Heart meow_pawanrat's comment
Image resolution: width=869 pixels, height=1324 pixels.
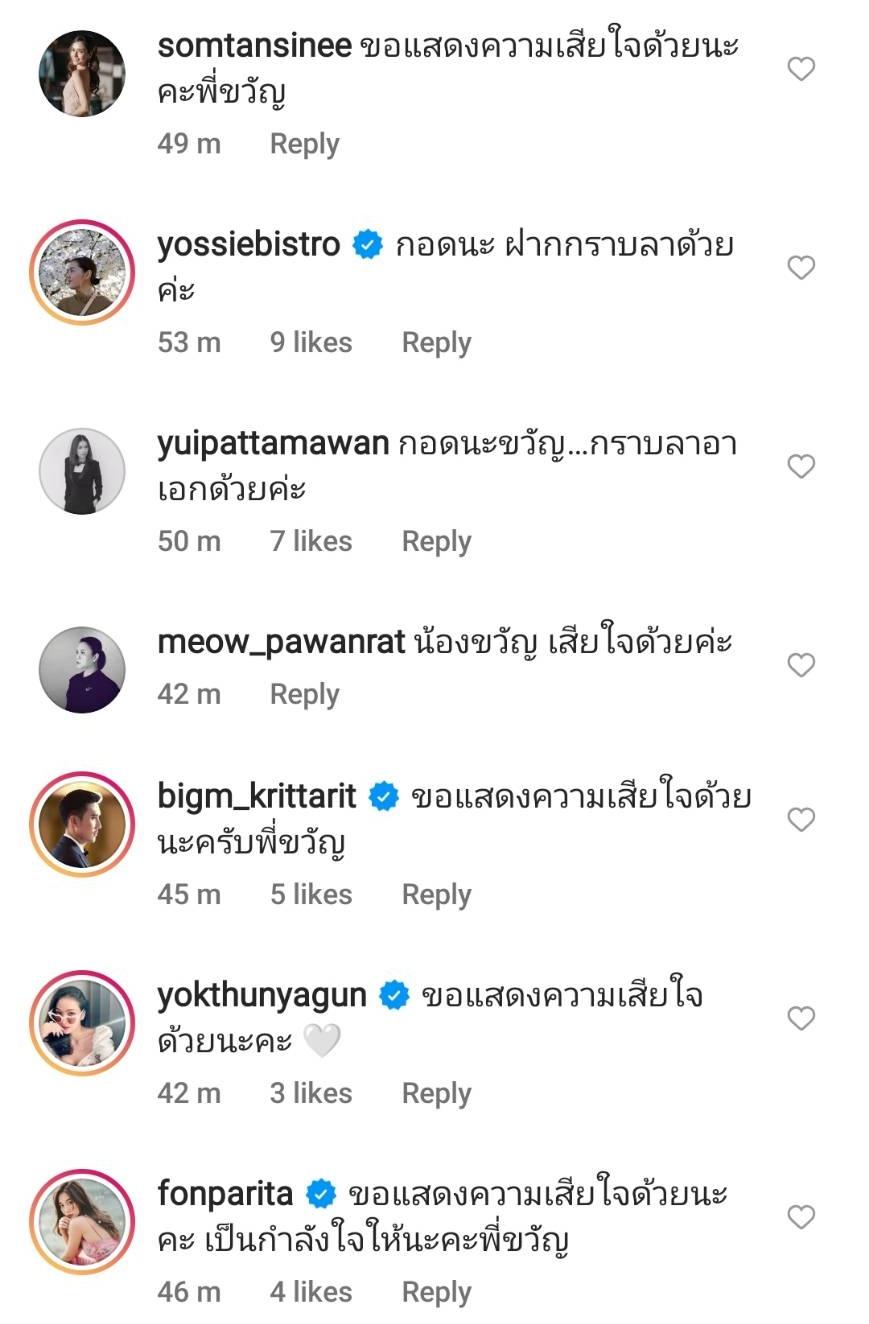click(x=801, y=665)
